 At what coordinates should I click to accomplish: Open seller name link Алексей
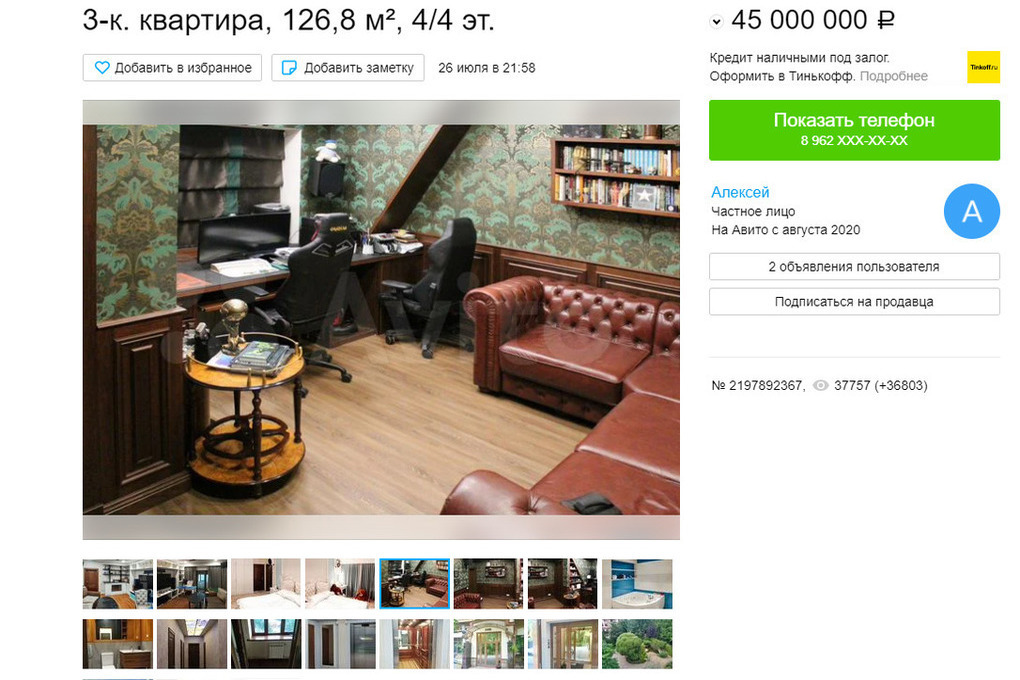click(740, 192)
